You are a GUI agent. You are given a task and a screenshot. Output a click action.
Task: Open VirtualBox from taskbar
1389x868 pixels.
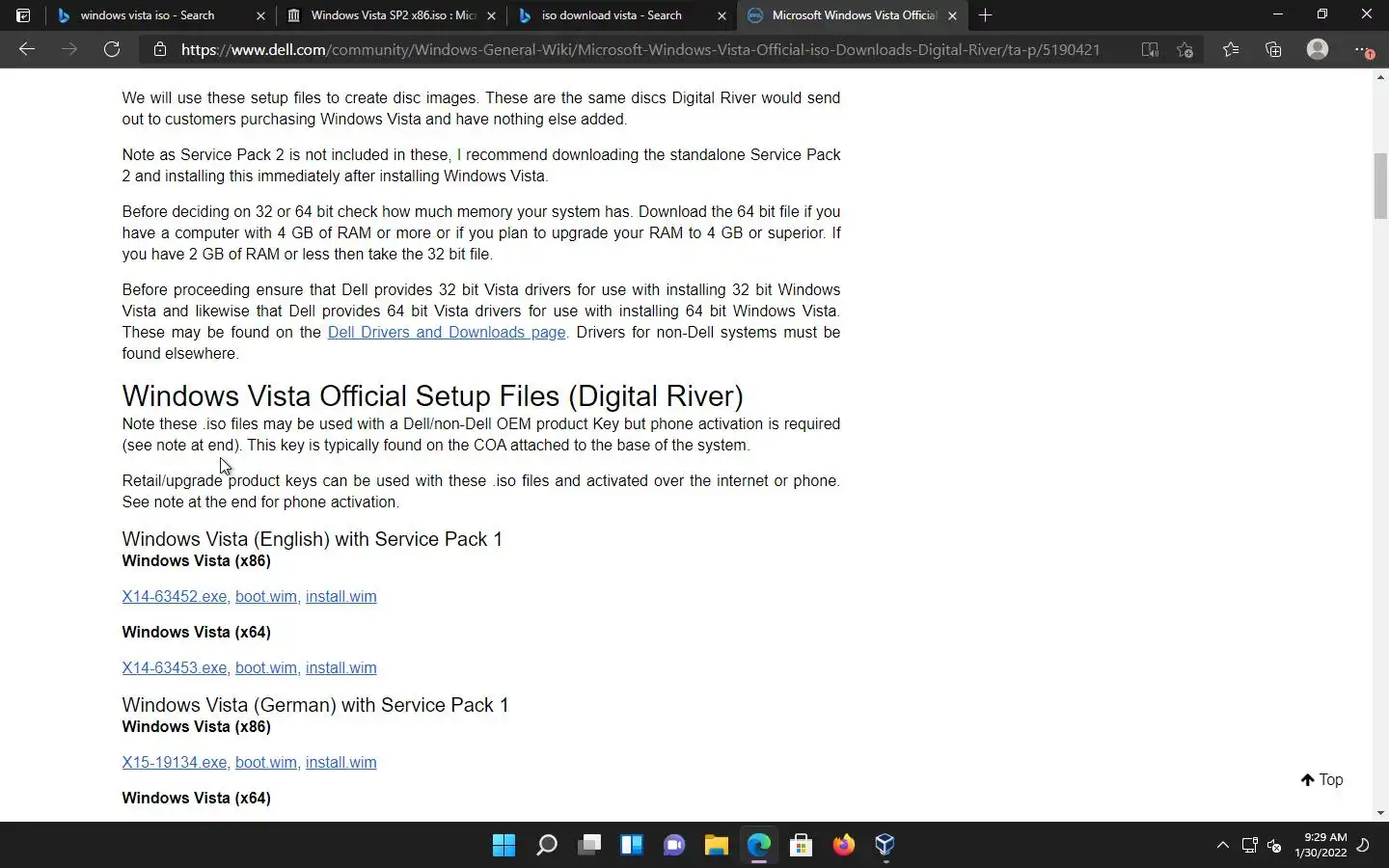pos(885,846)
